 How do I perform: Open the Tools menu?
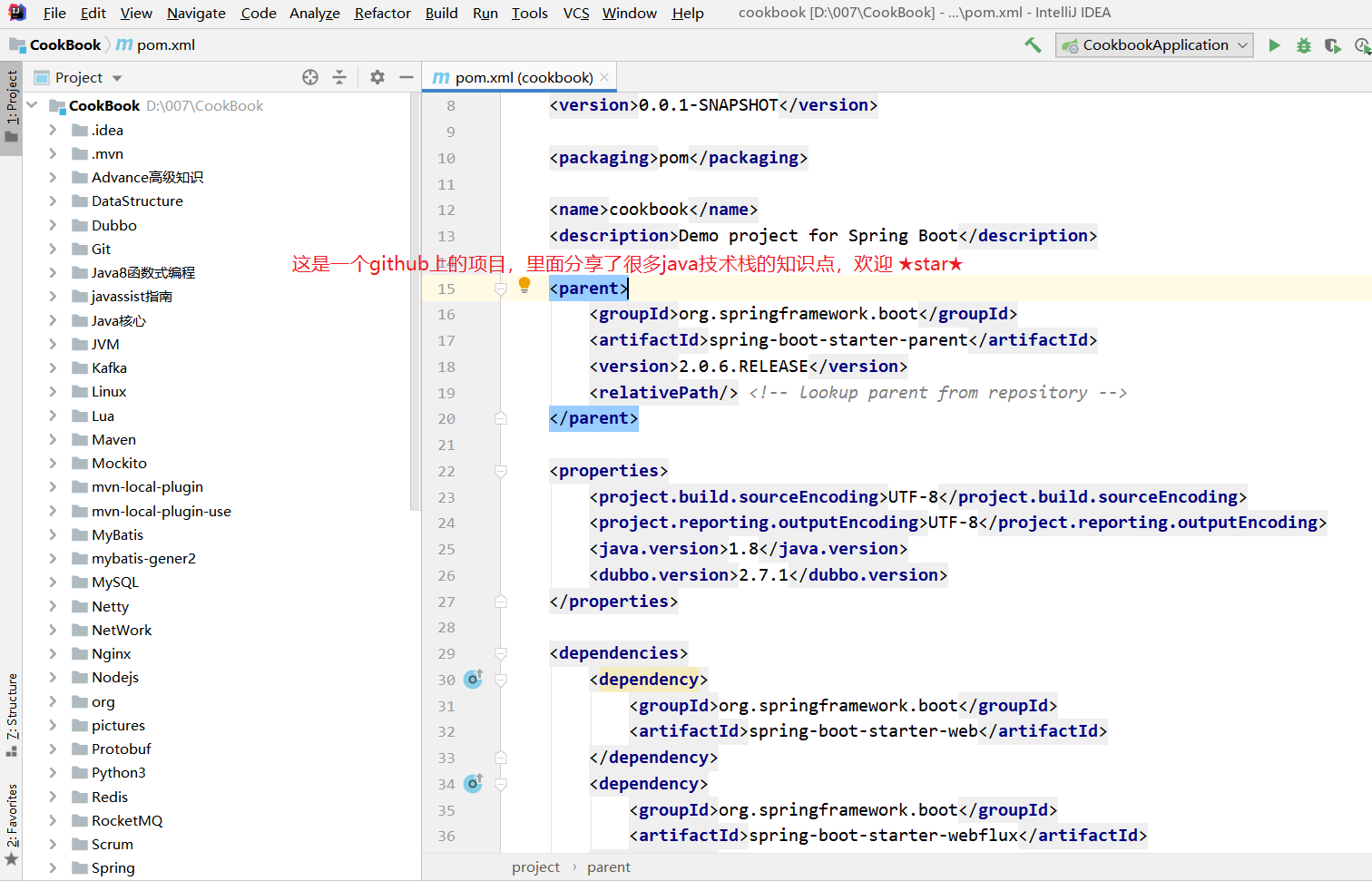coord(529,13)
